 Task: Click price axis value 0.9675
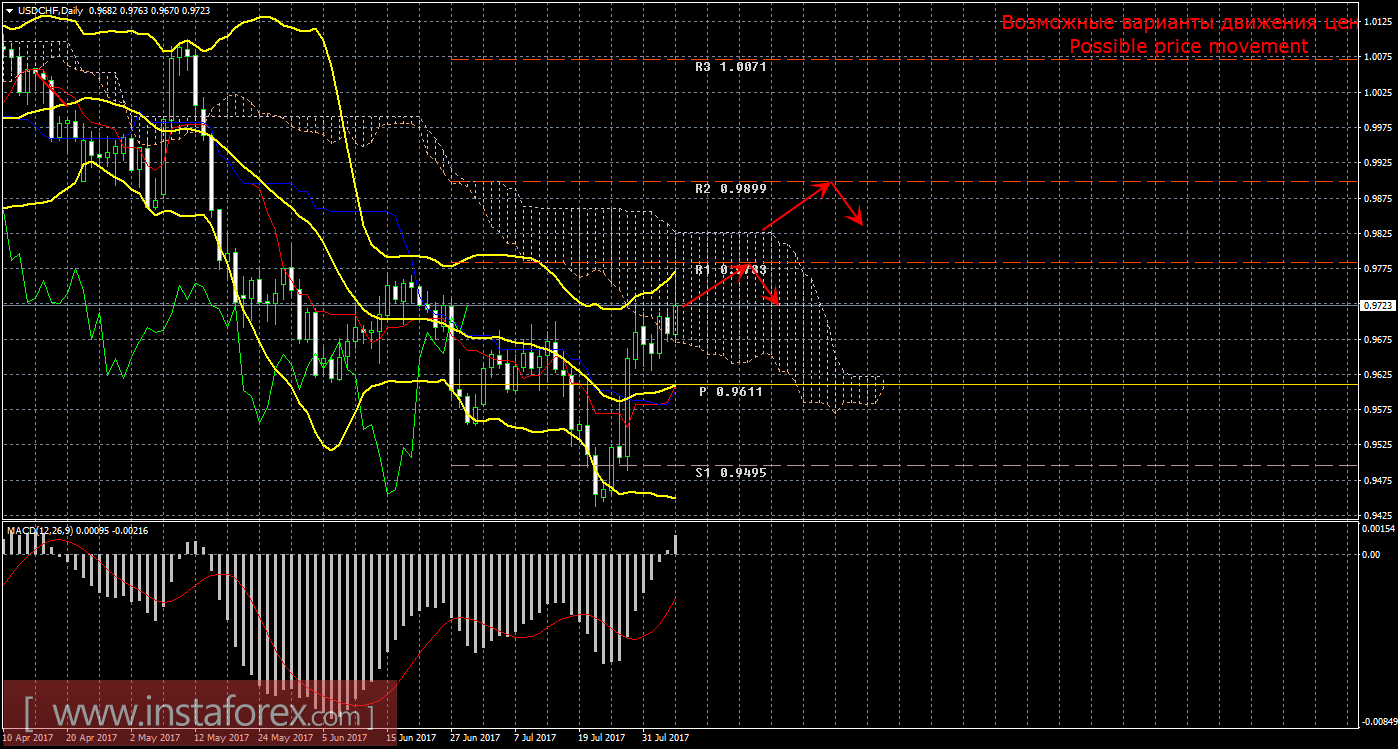(1376, 340)
